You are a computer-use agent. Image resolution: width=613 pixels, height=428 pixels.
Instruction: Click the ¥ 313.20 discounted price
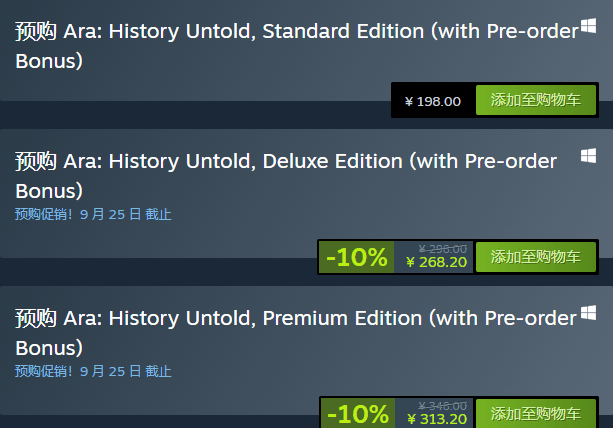coord(436,420)
